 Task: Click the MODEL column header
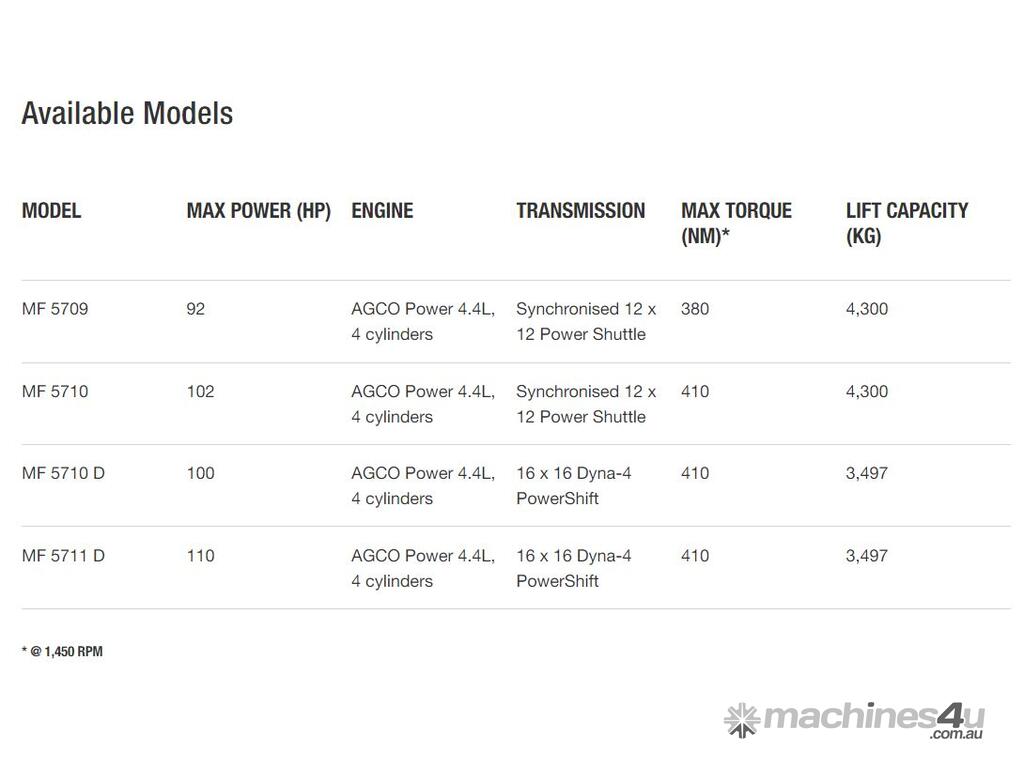51,211
